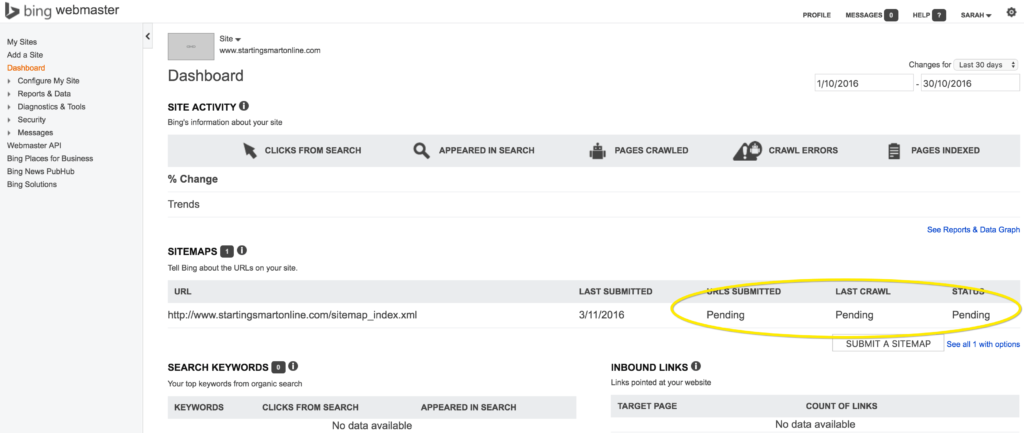Click the Appeared In Search activity label

[x=487, y=150]
